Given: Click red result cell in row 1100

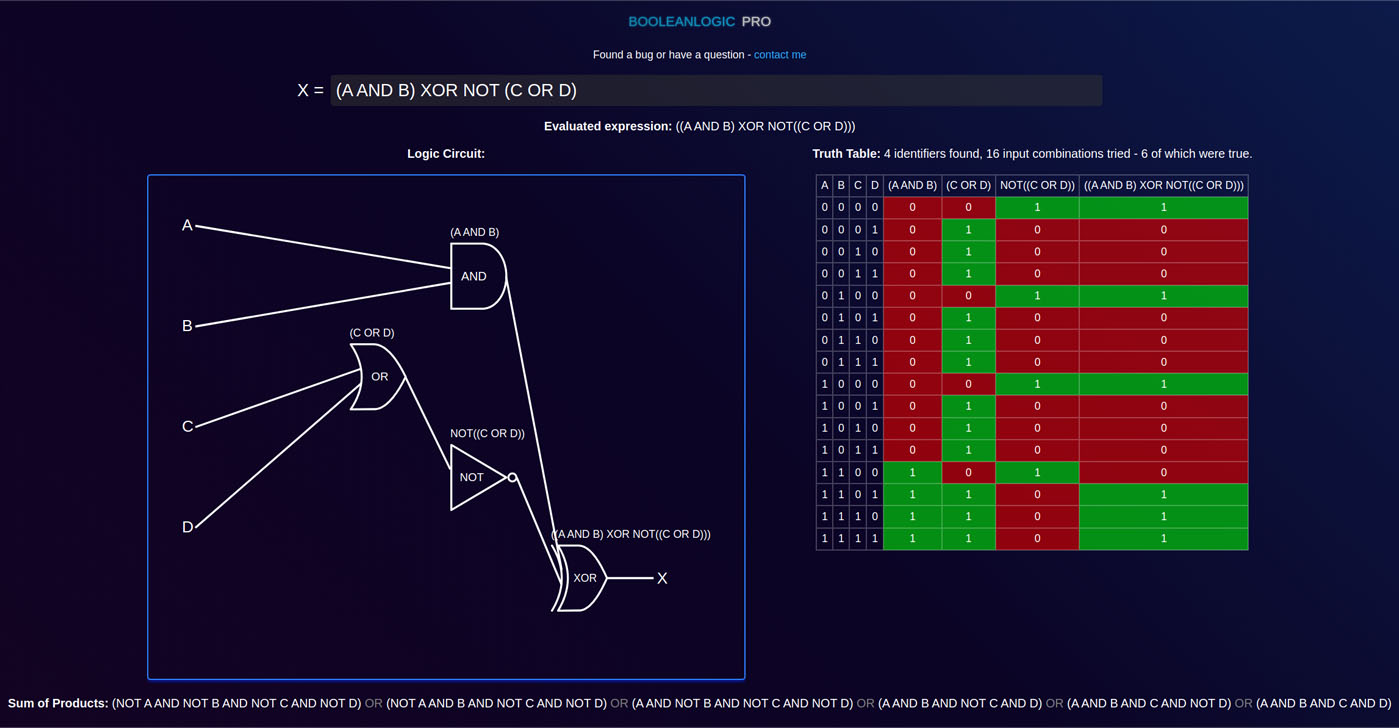Looking at the screenshot, I should (1163, 472).
